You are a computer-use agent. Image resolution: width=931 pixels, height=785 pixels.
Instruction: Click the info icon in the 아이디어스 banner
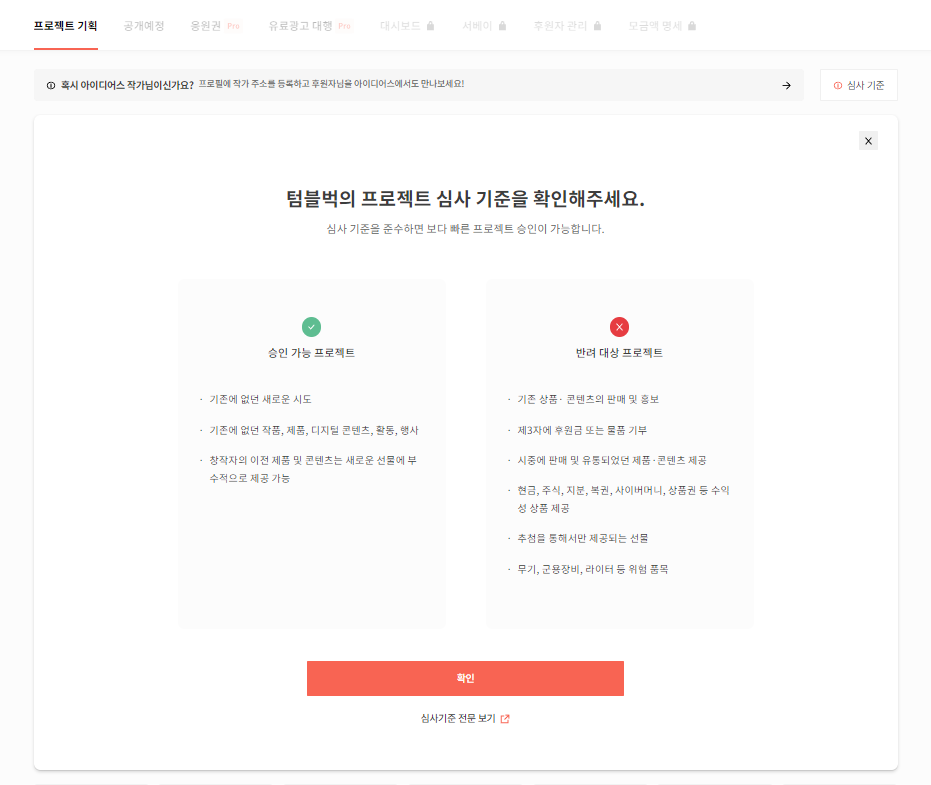pos(51,86)
